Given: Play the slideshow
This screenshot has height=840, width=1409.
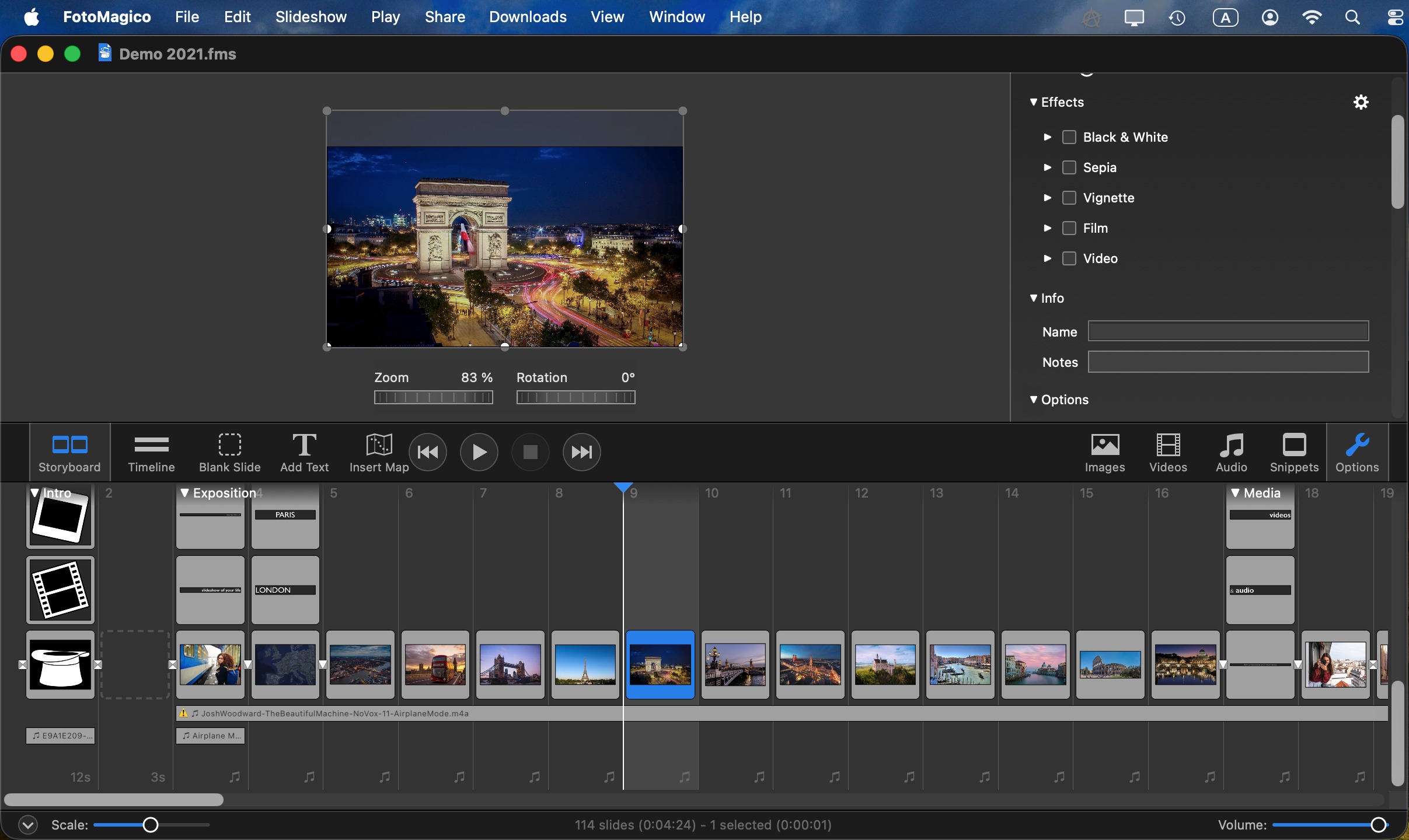Looking at the screenshot, I should [479, 452].
